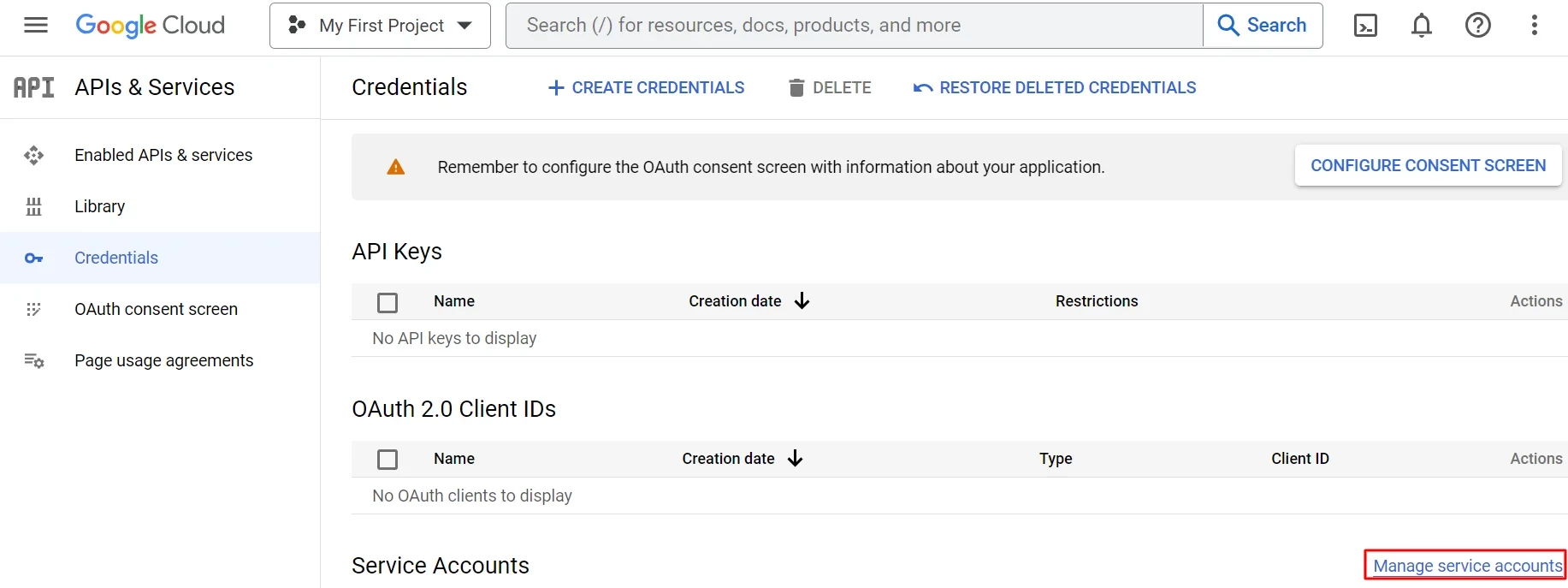
Task: Activate Cloud Shell terminal icon
Action: click(x=1365, y=26)
